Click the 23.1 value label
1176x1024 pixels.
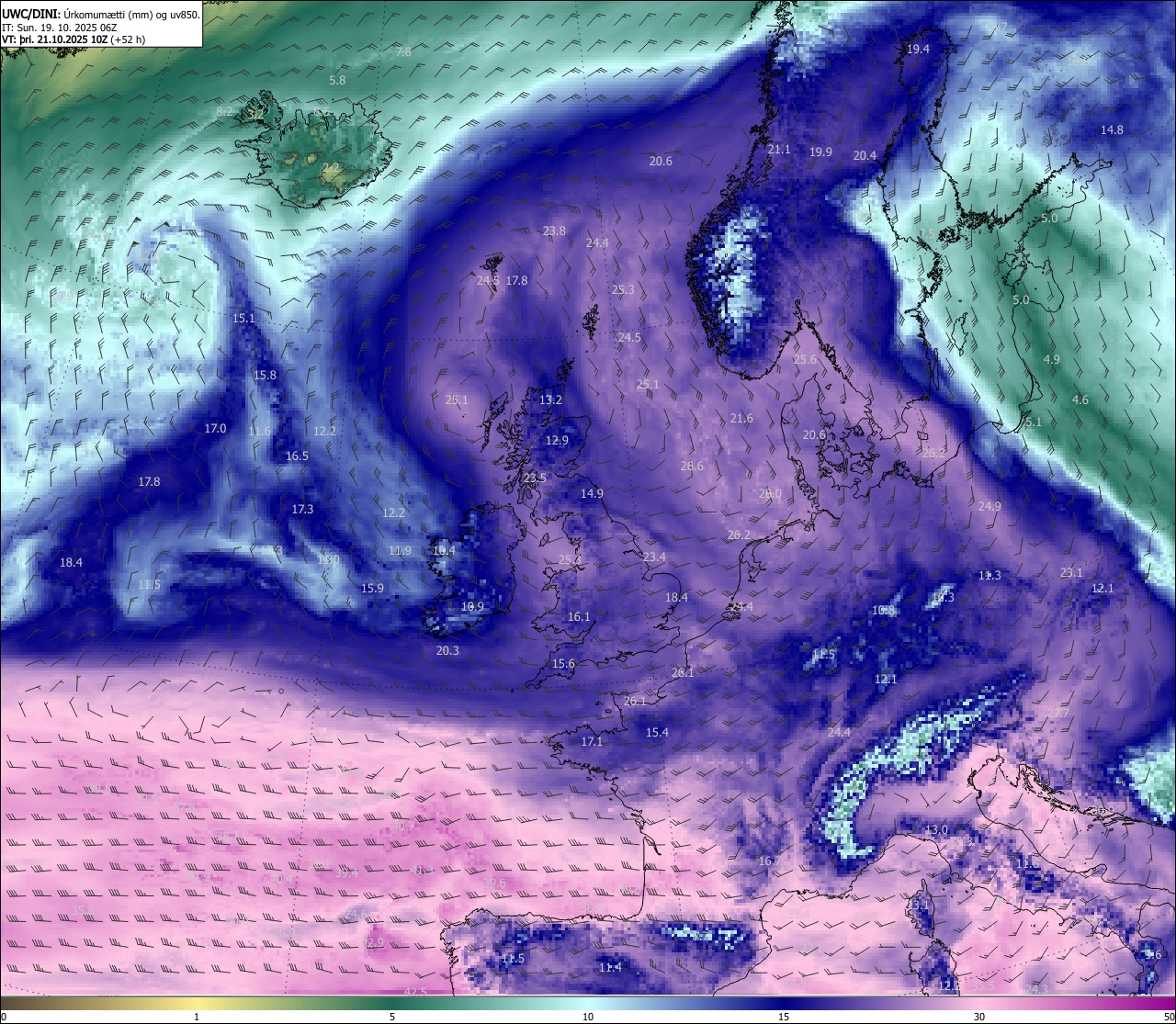(1071, 573)
